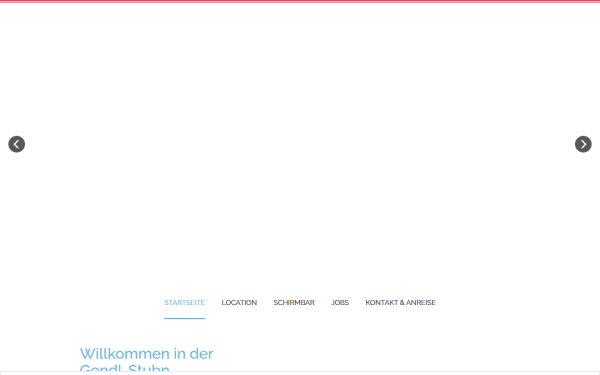Advance the slider with the right arrow
This screenshot has height=375, width=600.
[583, 144]
